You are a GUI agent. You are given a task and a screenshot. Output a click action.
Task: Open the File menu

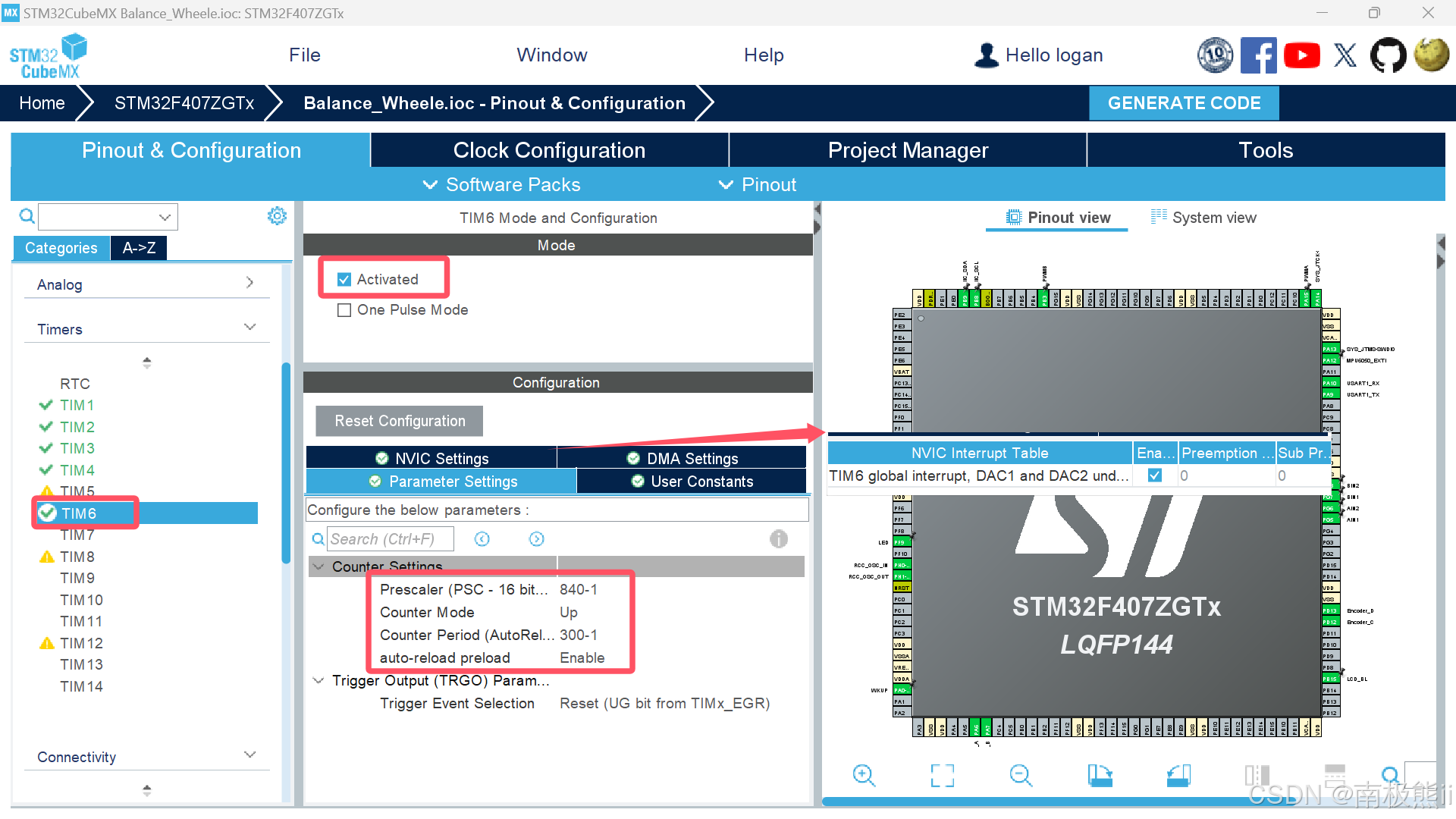pos(305,55)
